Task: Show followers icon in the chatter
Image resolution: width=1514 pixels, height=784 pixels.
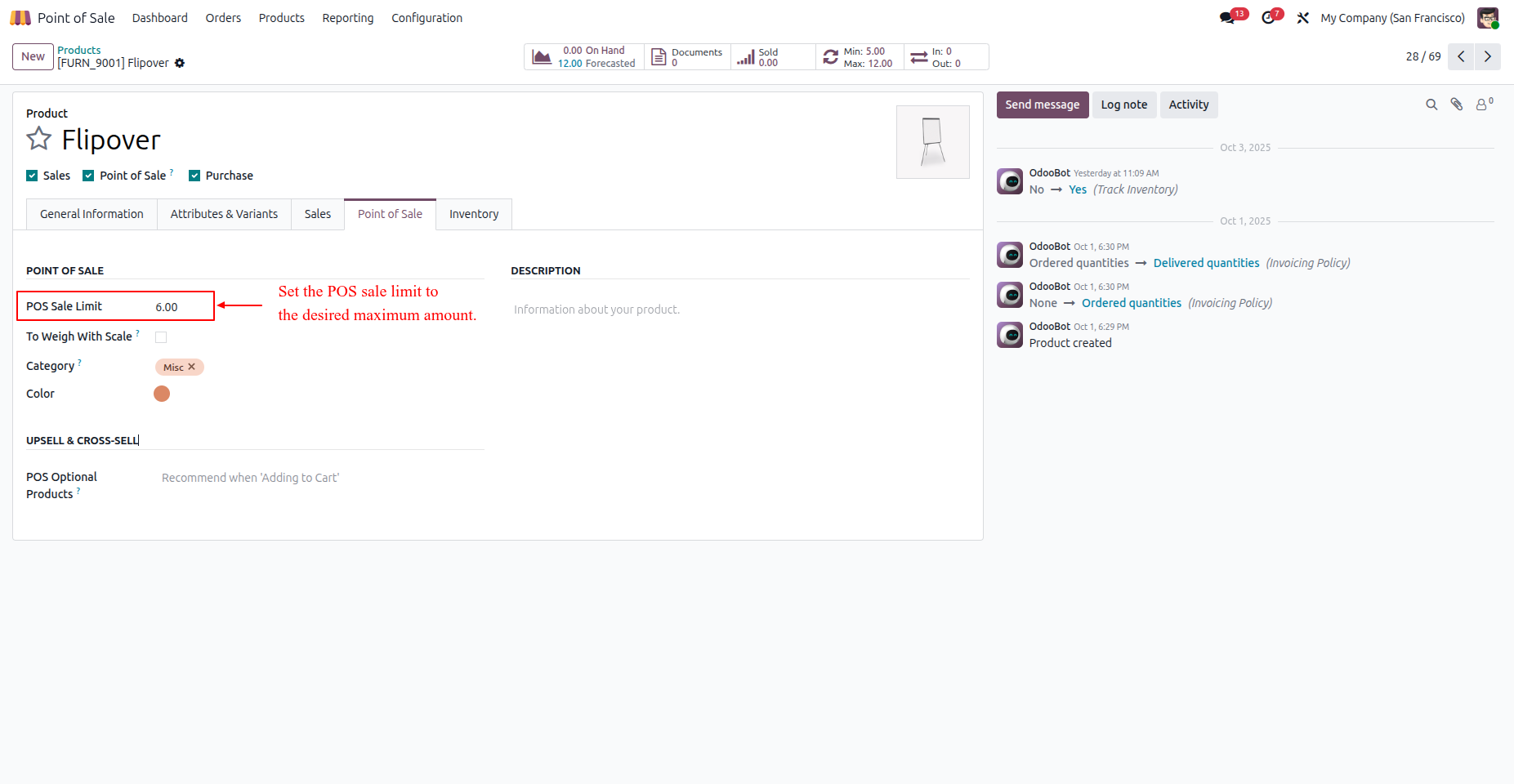Action: point(1484,104)
